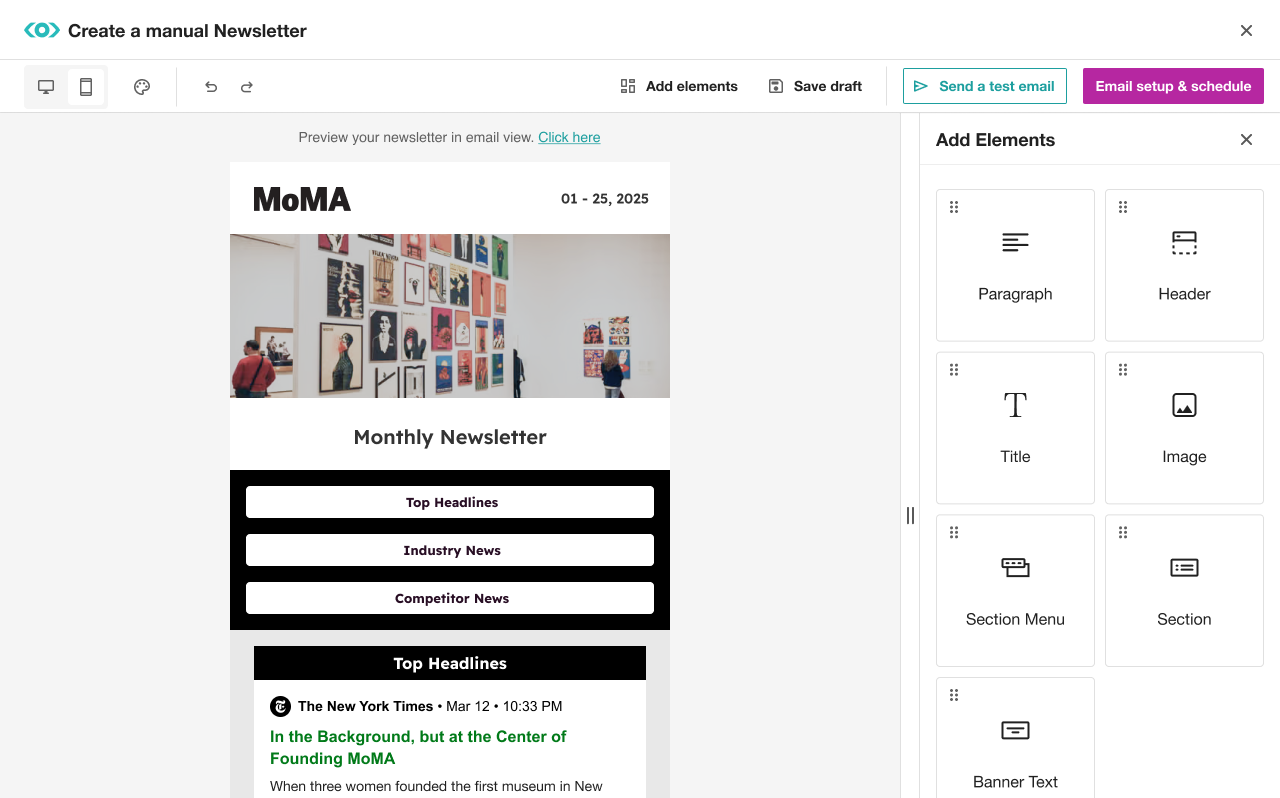Image resolution: width=1280 pixels, height=798 pixels.
Task: Close the Add Elements panel
Action: click(1246, 139)
